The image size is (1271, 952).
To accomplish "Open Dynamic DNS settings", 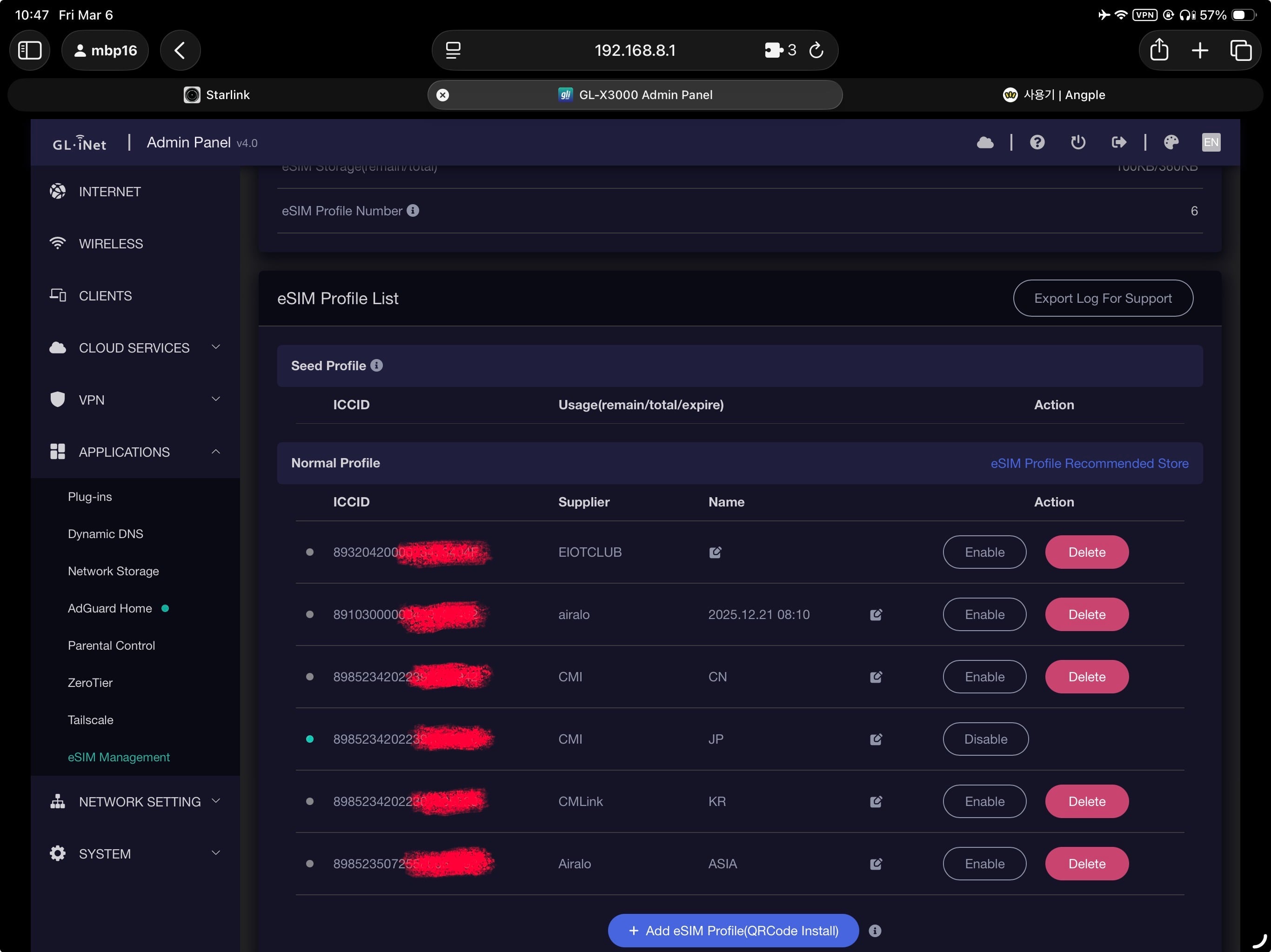I will click(x=105, y=534).
